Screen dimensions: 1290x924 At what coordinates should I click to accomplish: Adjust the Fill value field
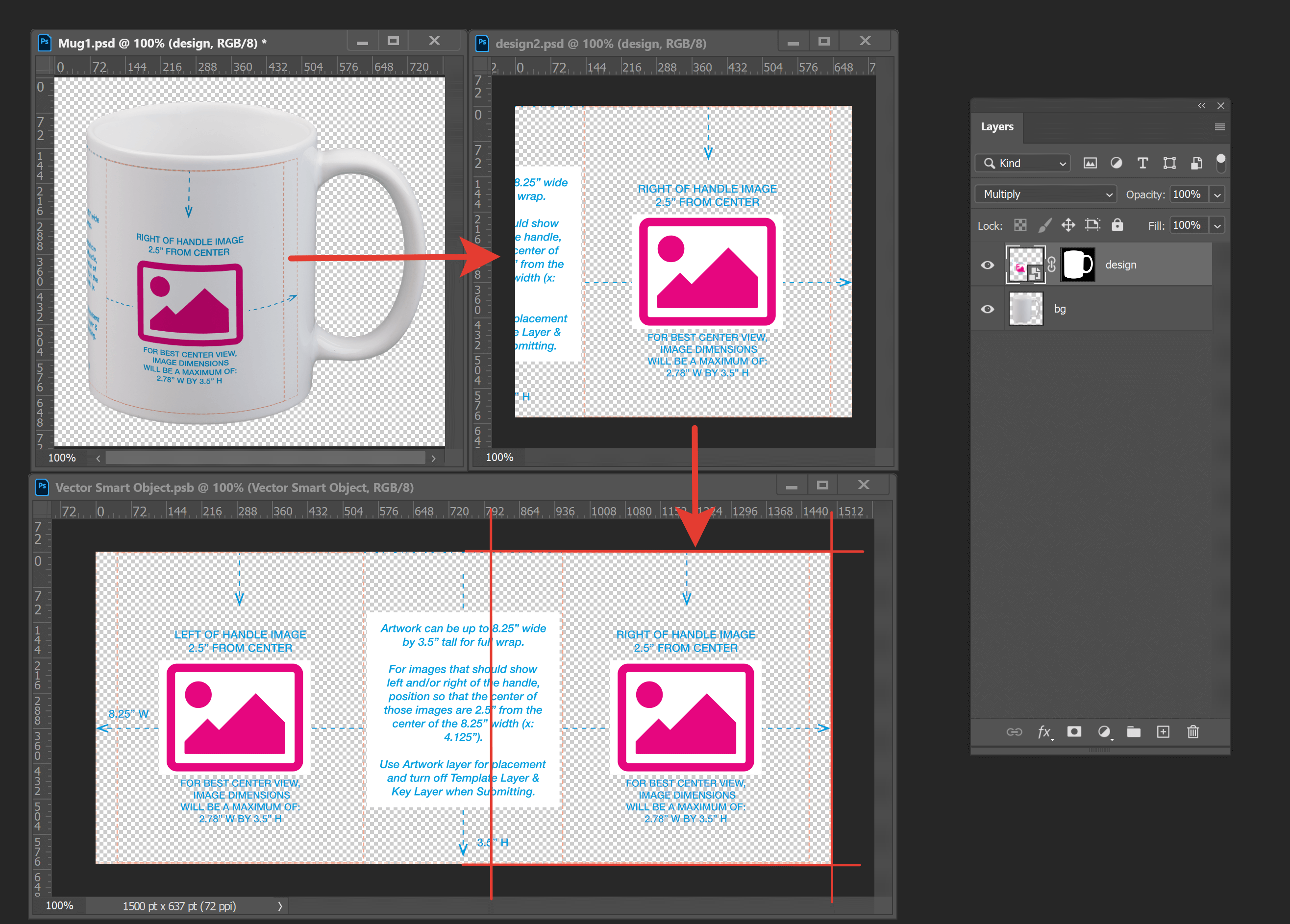[1188, 224]
